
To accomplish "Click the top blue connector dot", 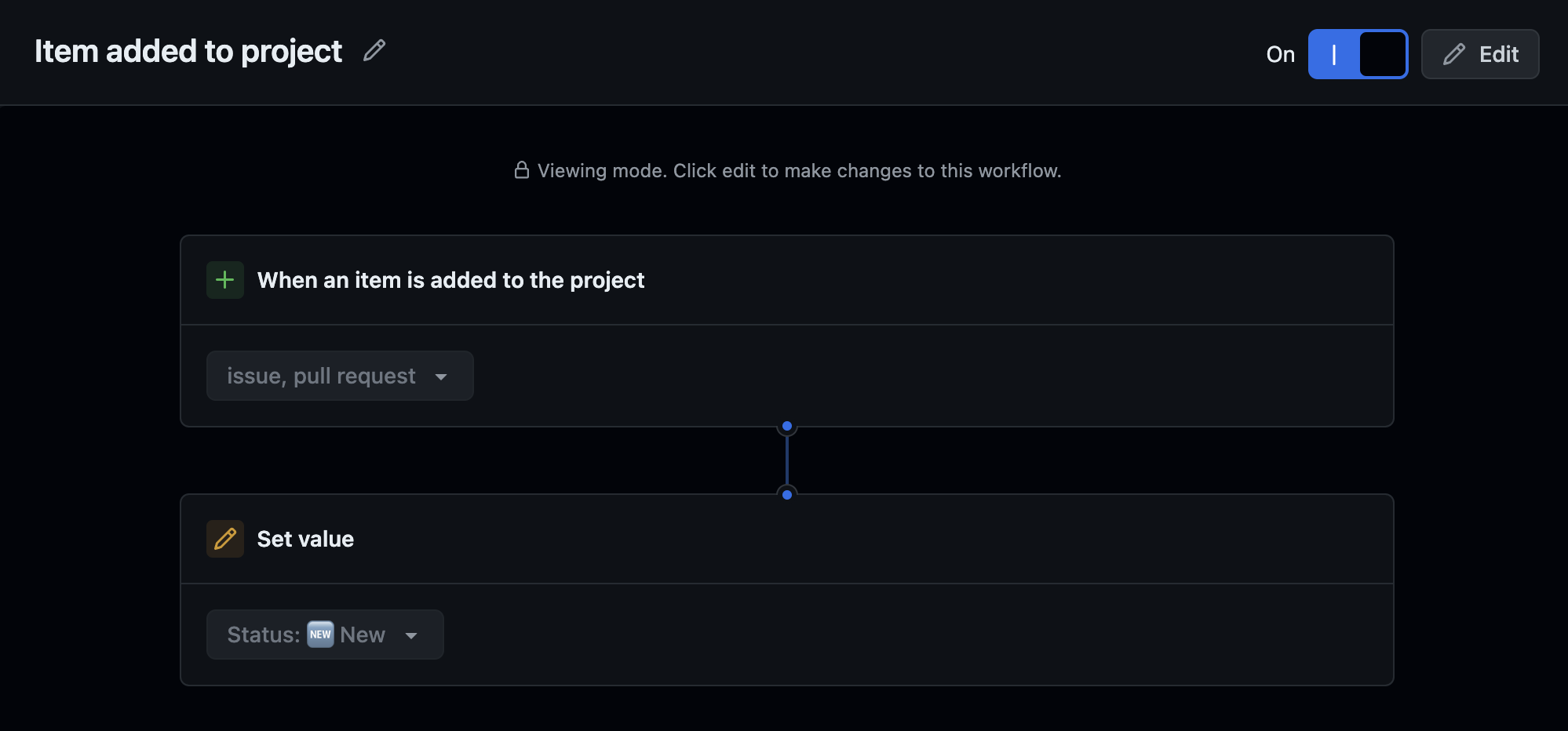I will 787,427.
